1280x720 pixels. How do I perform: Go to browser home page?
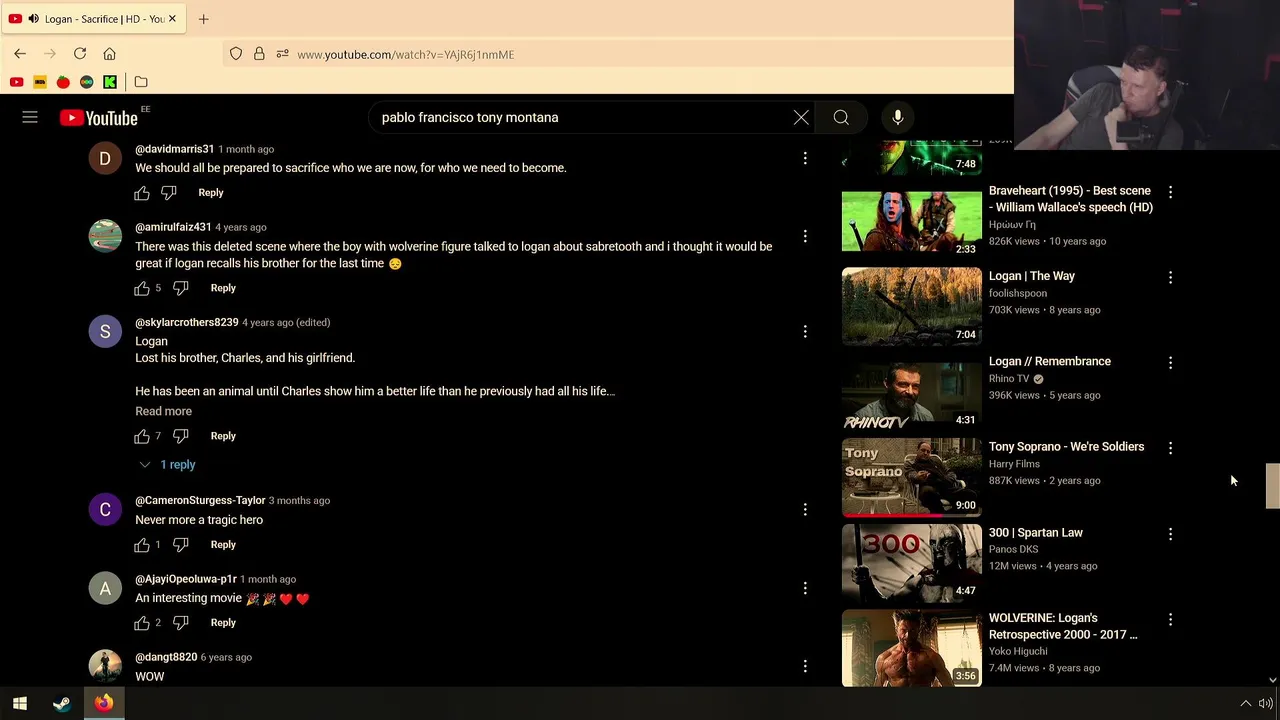pos(110,54)
